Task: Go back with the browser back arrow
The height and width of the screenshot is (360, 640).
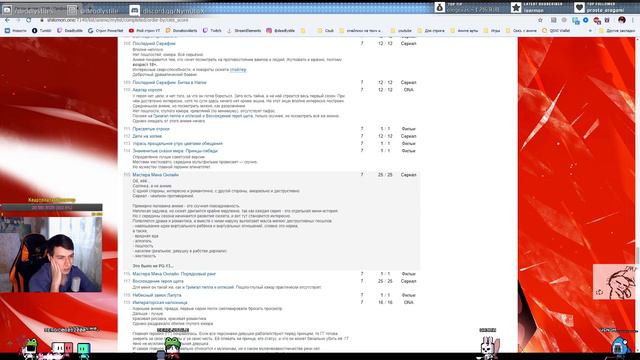Action: pos(7,20)
